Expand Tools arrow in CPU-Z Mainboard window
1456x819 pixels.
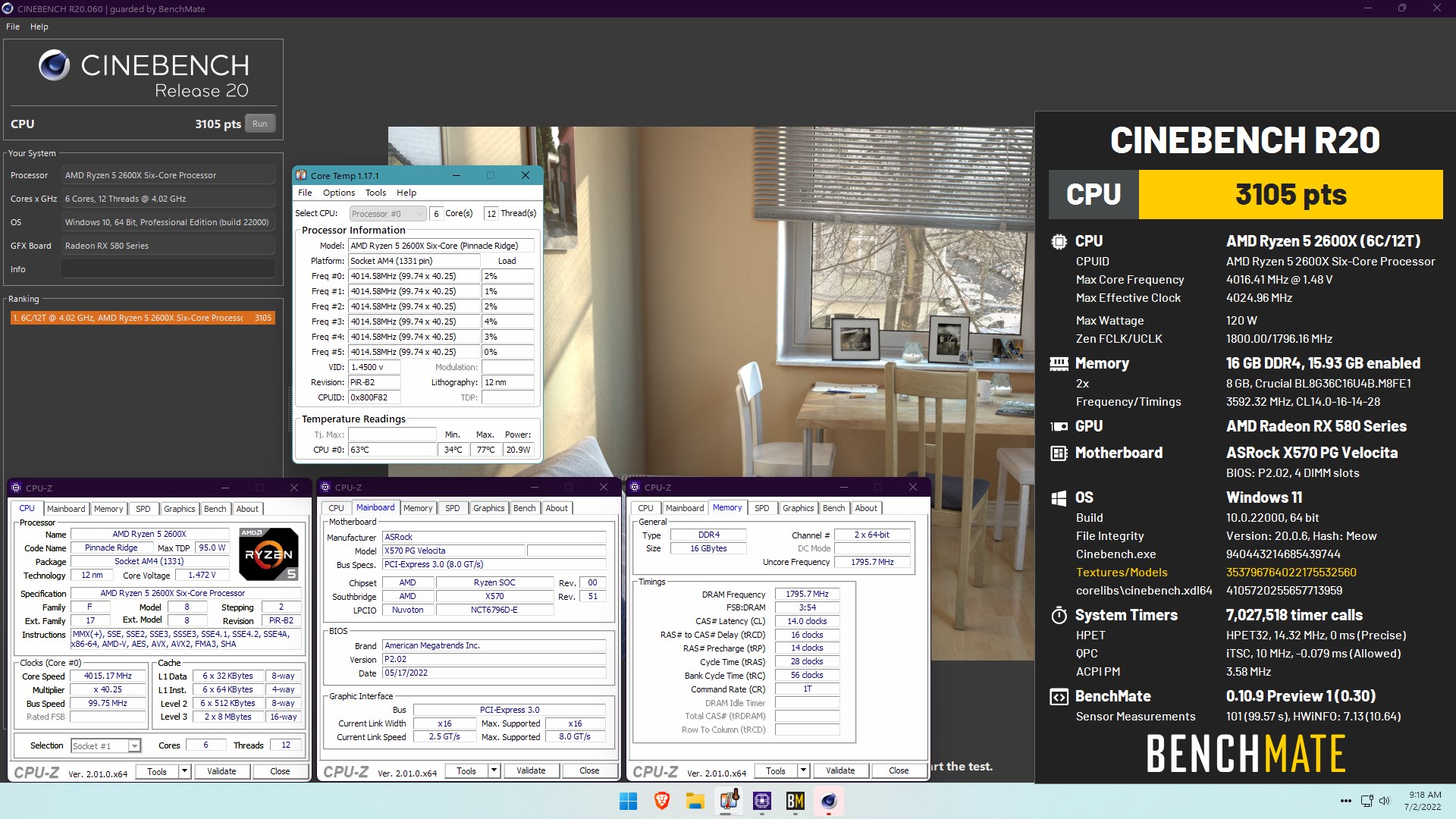(494, 770)
